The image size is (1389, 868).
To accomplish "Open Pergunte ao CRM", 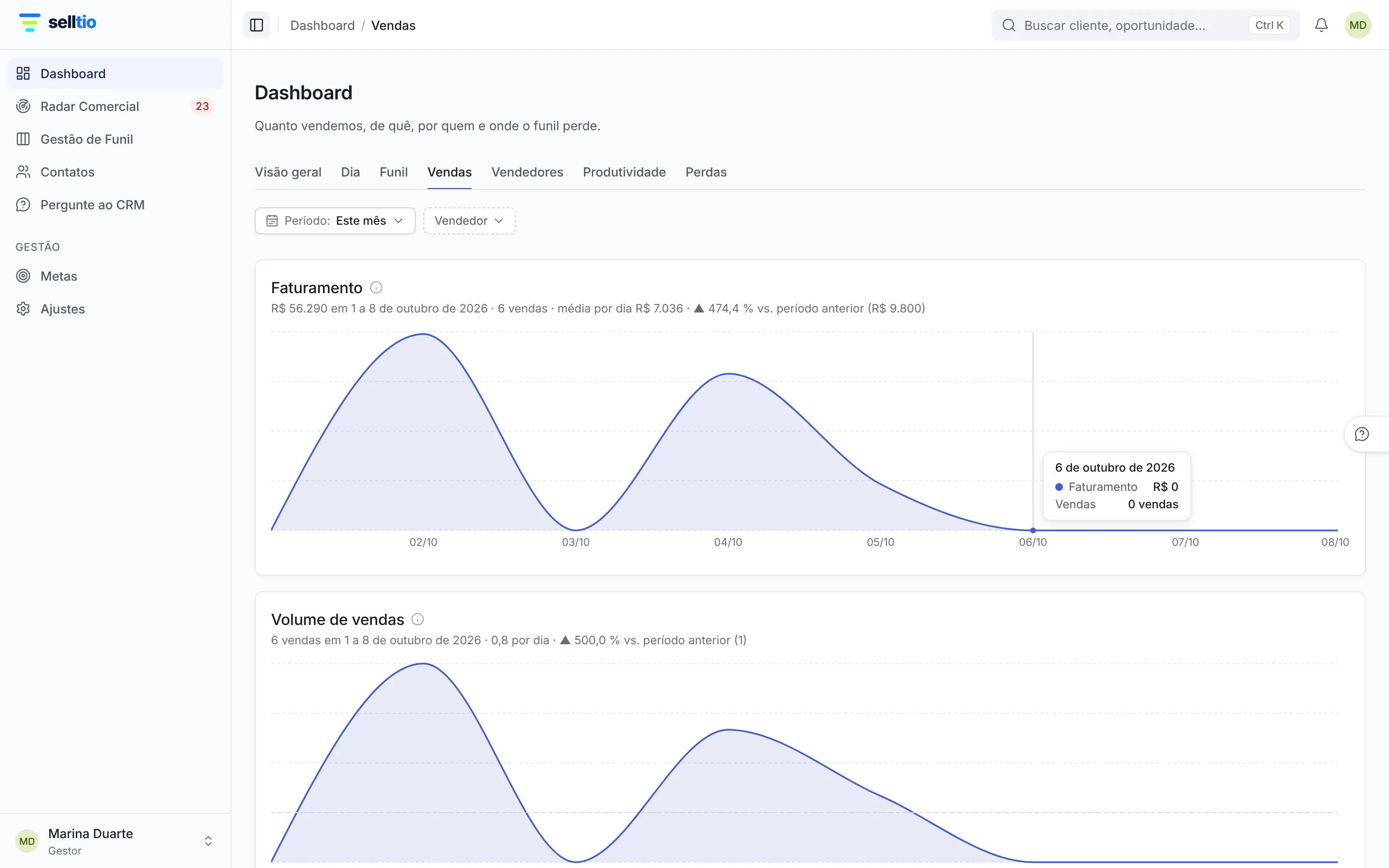I will (x=115, y=204).
